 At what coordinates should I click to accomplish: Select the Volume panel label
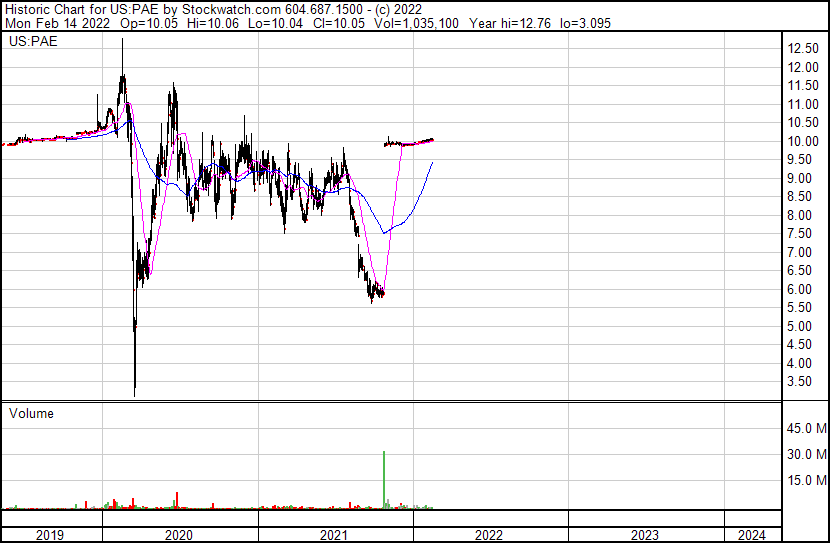31,413
